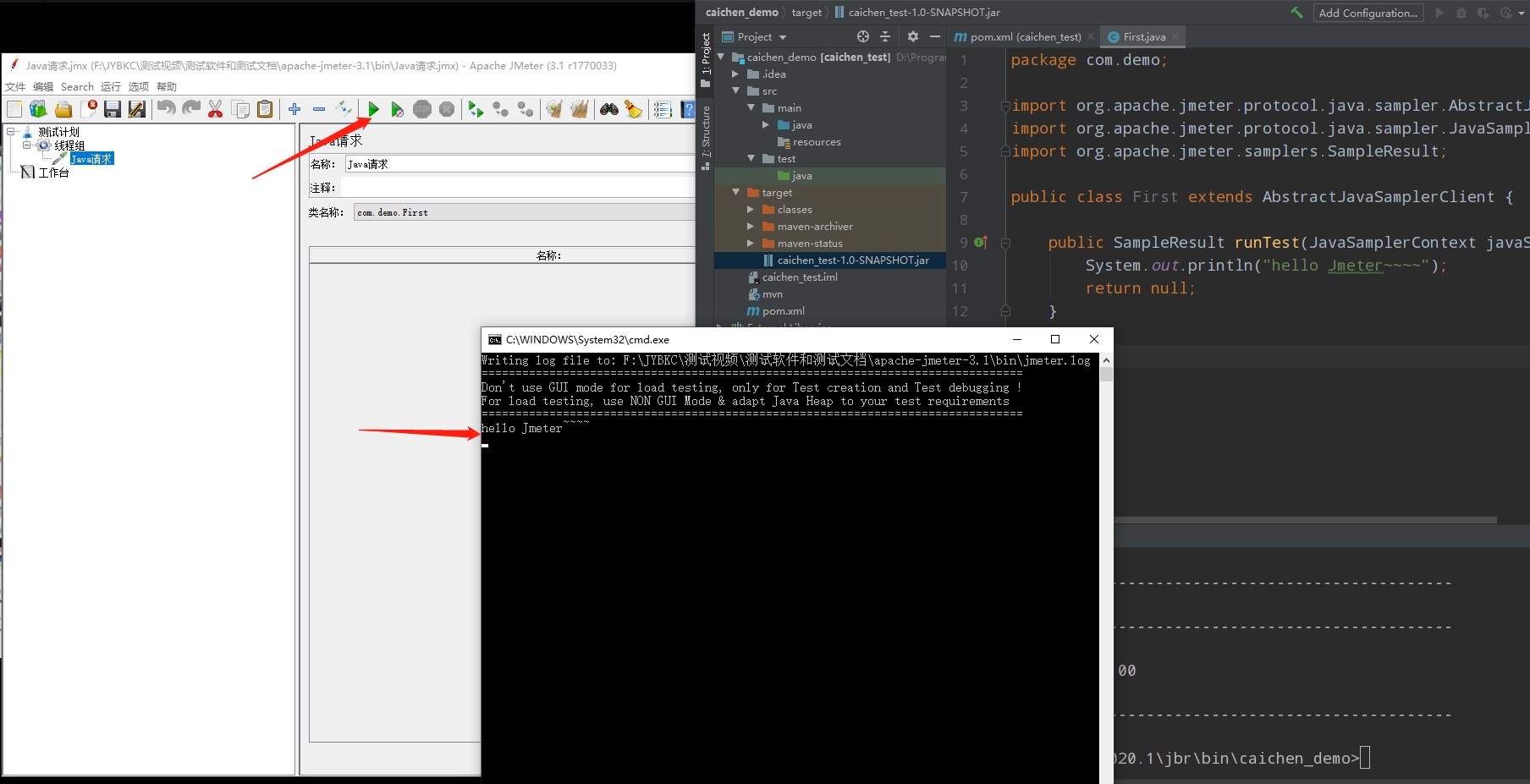Open Search menu in JMeter
The image size is (1530, 784).
[77, 86]
